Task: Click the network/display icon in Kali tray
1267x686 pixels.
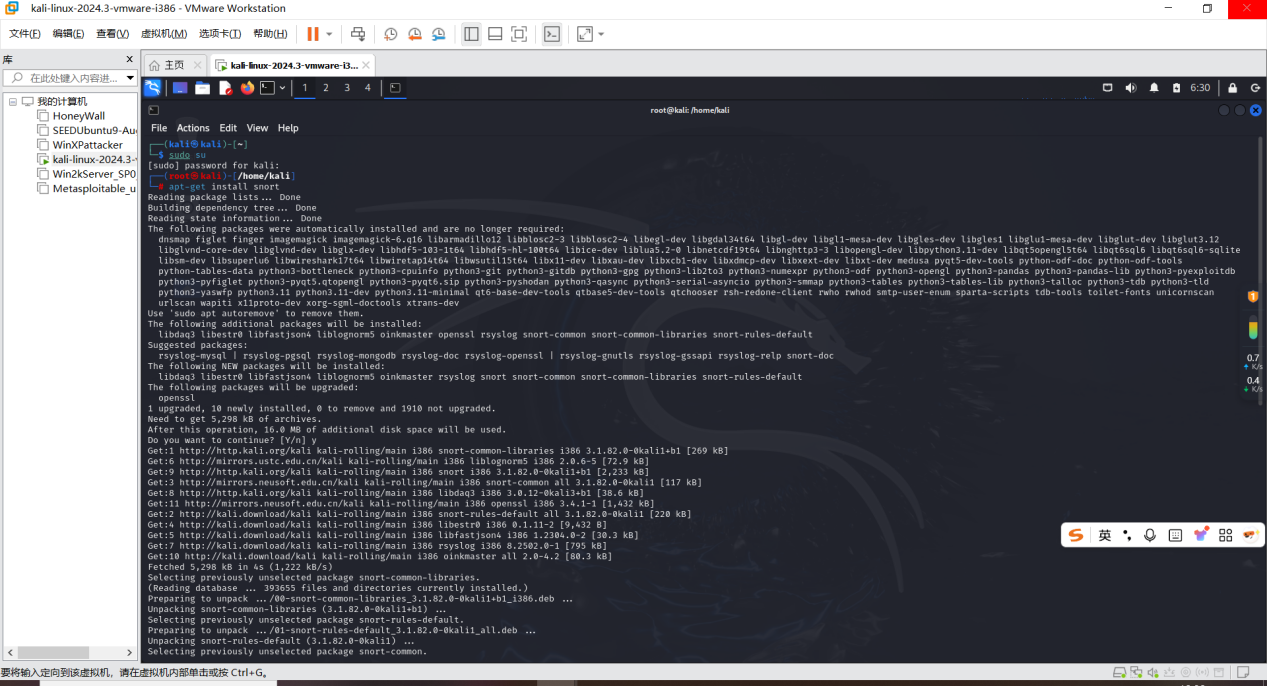Action: tap(1107, 88)
